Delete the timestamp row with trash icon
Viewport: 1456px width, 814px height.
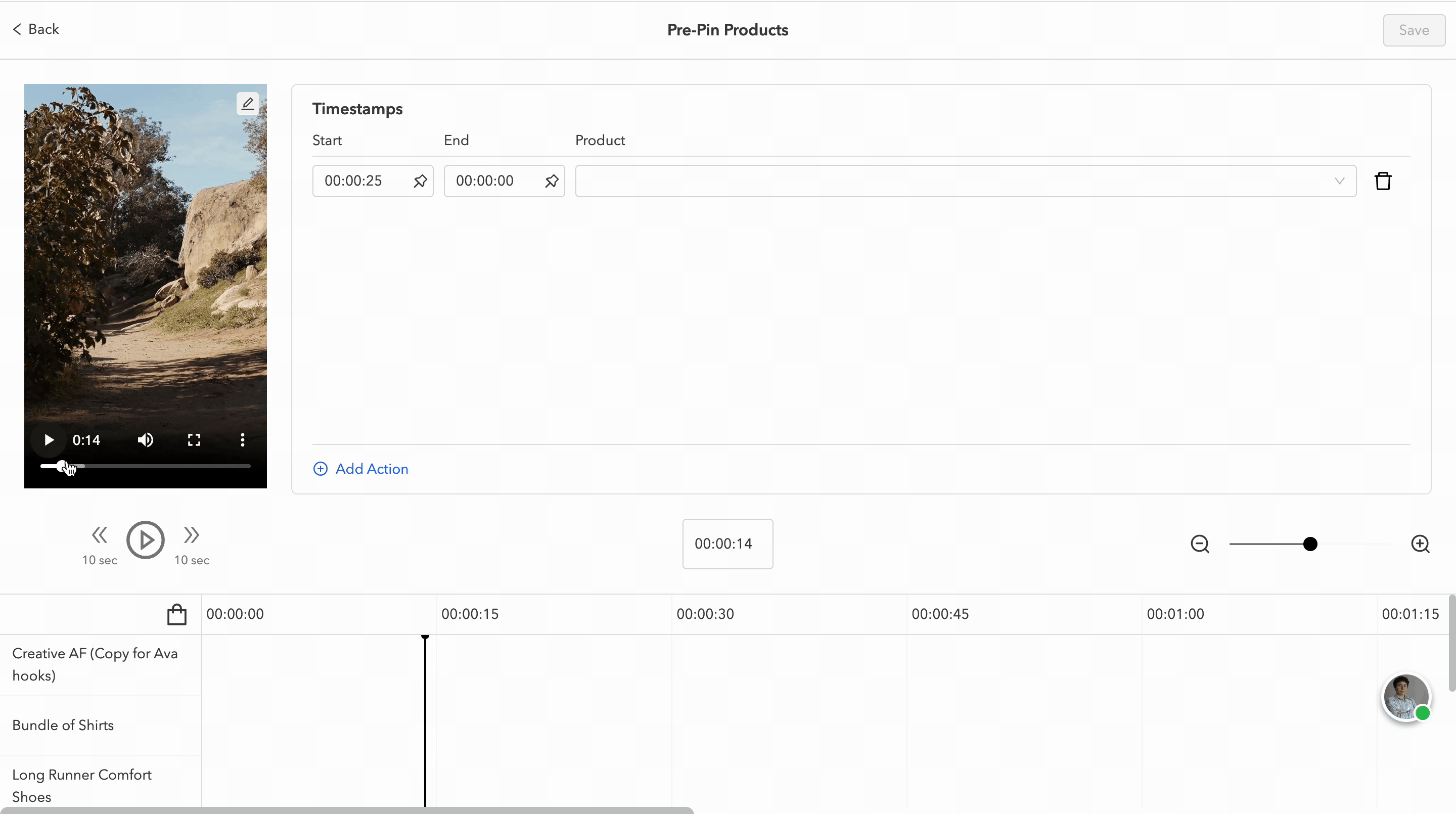click(1383, 181)
